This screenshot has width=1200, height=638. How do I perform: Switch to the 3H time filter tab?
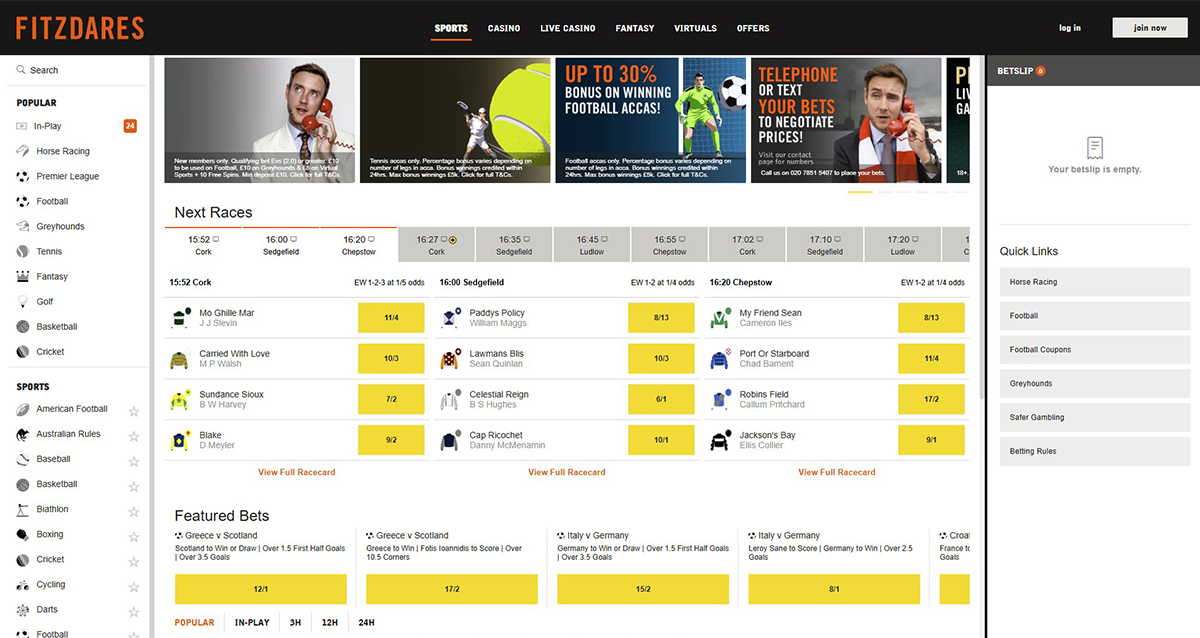pos(295,623)
